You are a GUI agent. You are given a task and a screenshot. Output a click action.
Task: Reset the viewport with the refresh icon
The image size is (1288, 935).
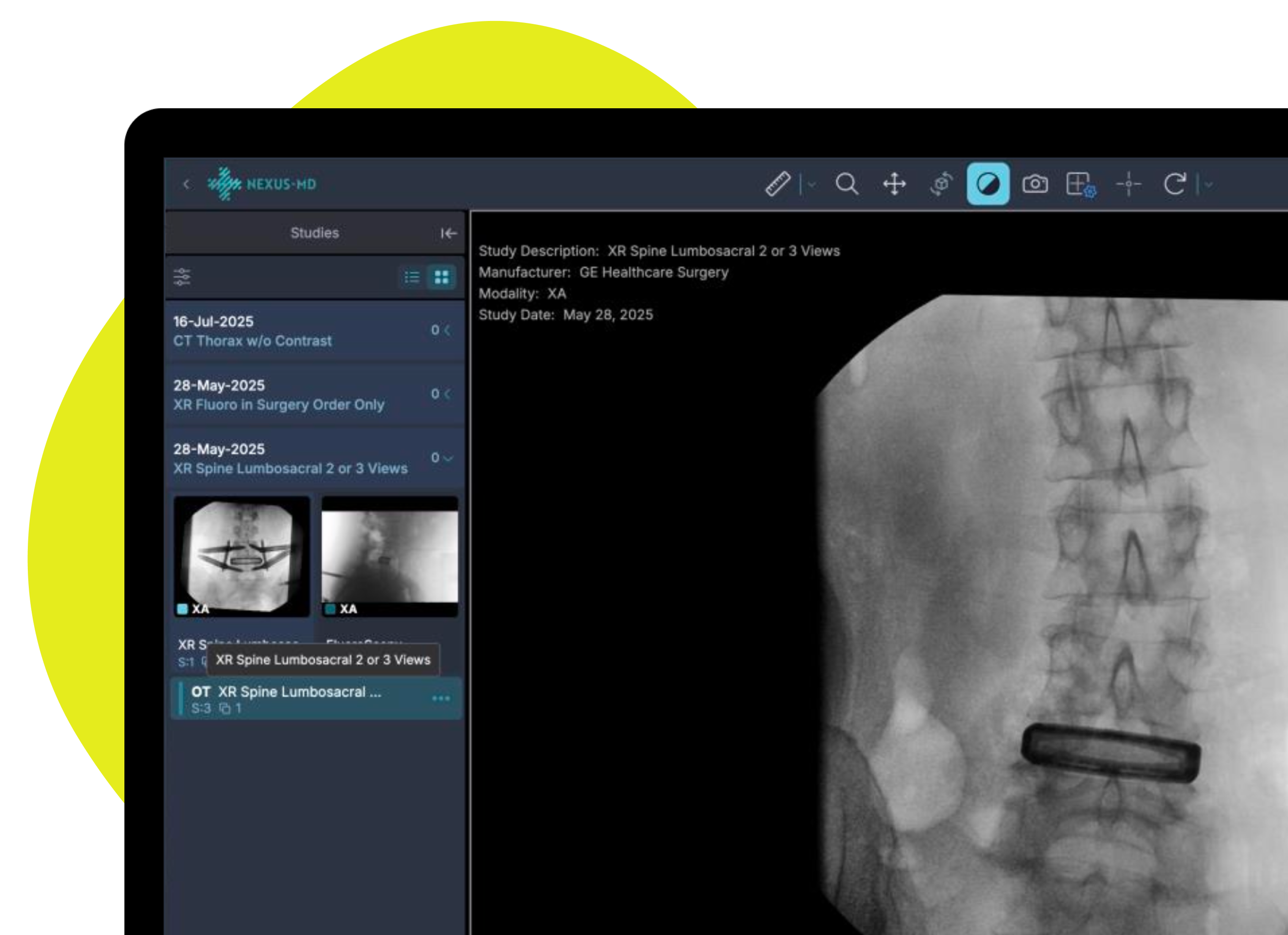pyautogui.click(x=1176, y=183)
